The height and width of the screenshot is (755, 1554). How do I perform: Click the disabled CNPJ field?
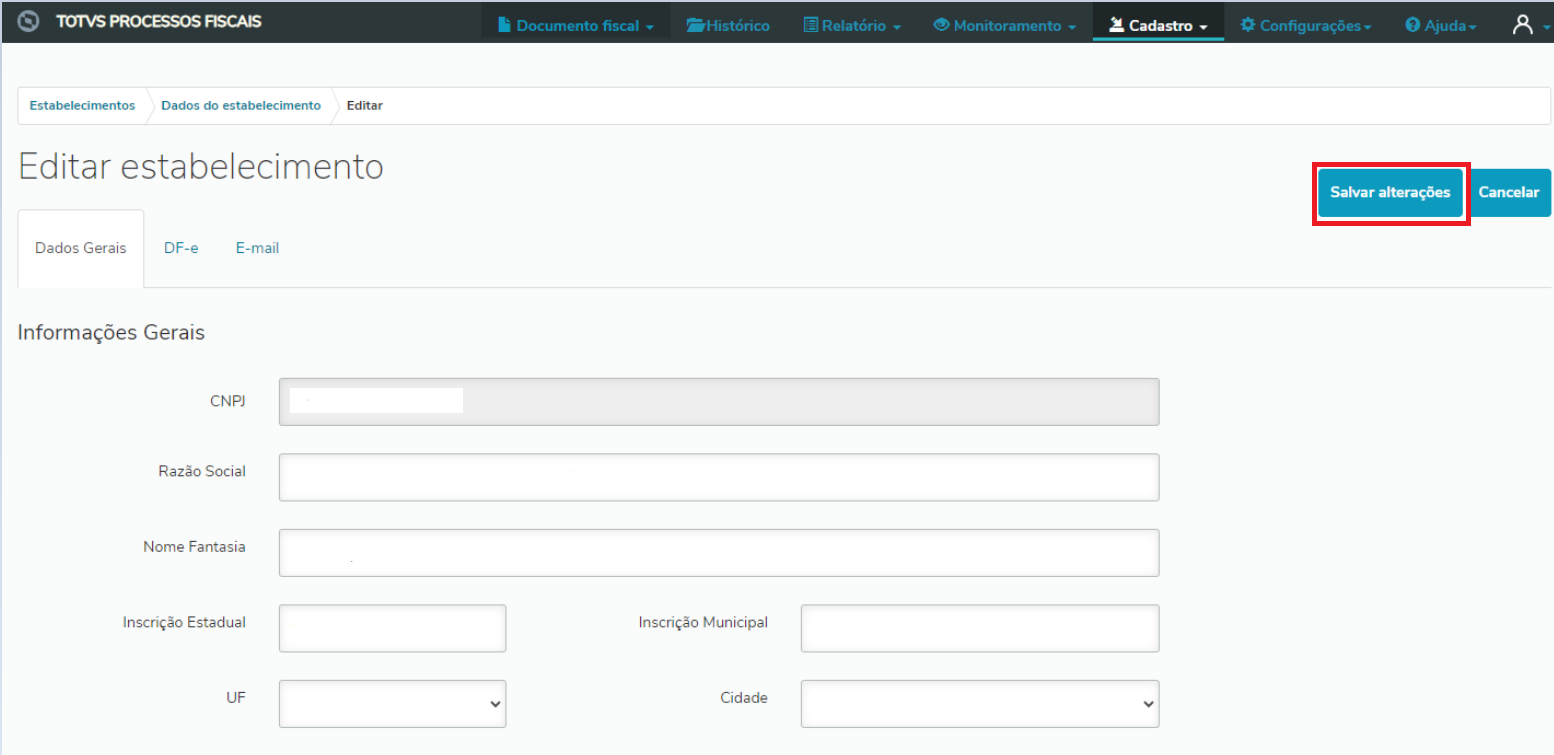tap(719, 402)
